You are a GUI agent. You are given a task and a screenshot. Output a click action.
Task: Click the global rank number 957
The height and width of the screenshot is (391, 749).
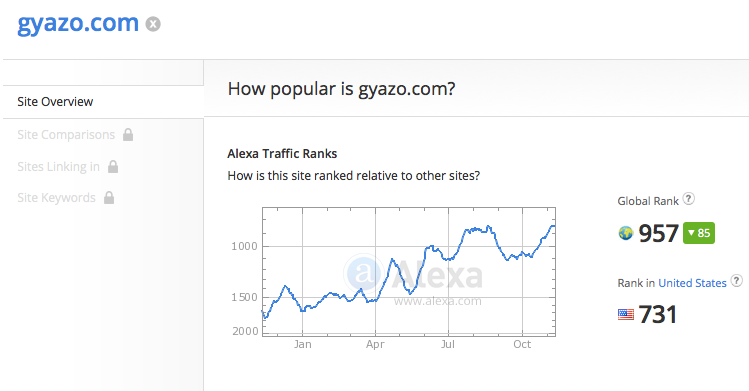658,233
